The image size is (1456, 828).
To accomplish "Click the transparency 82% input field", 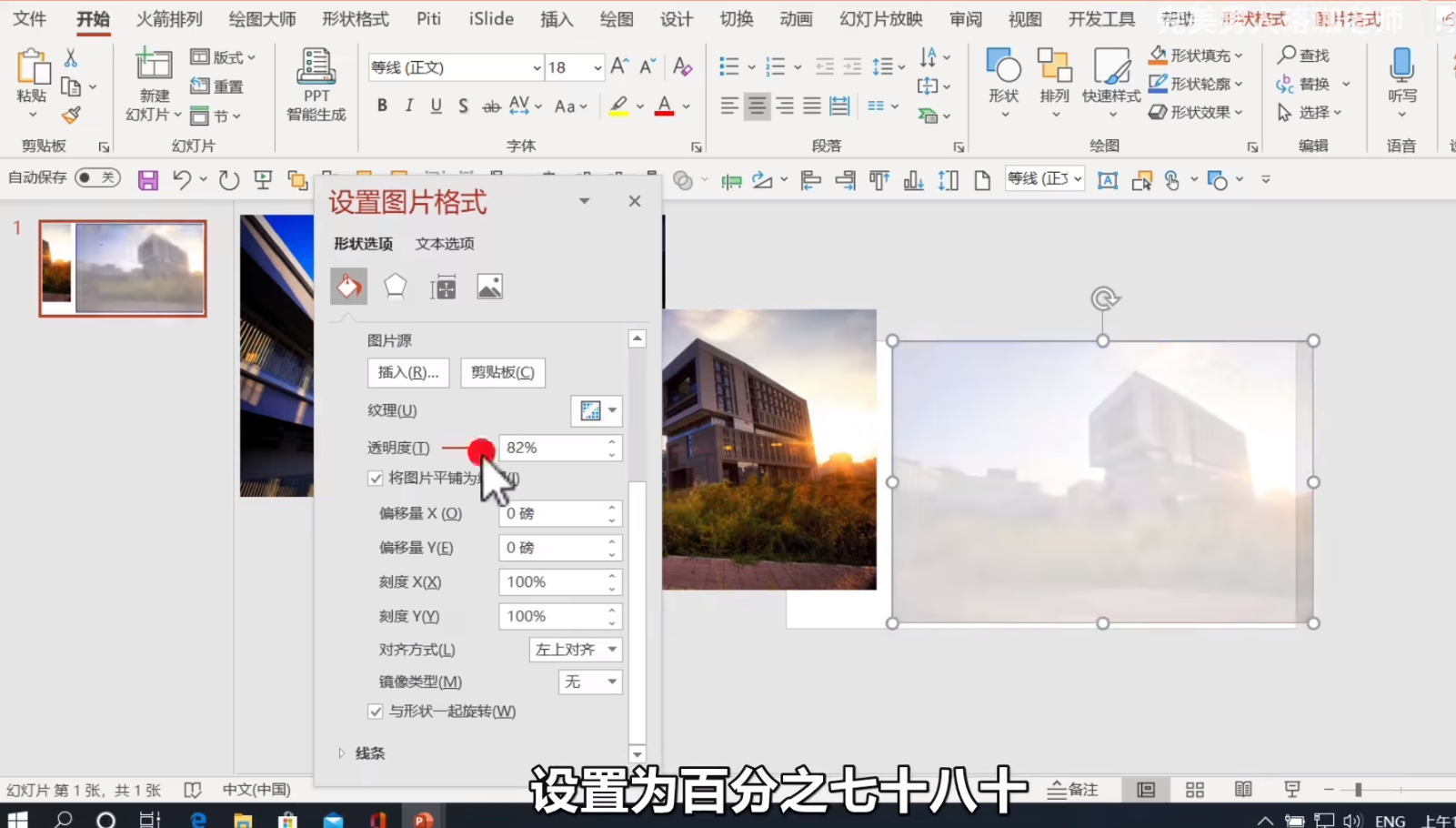I will pos(554,448).
